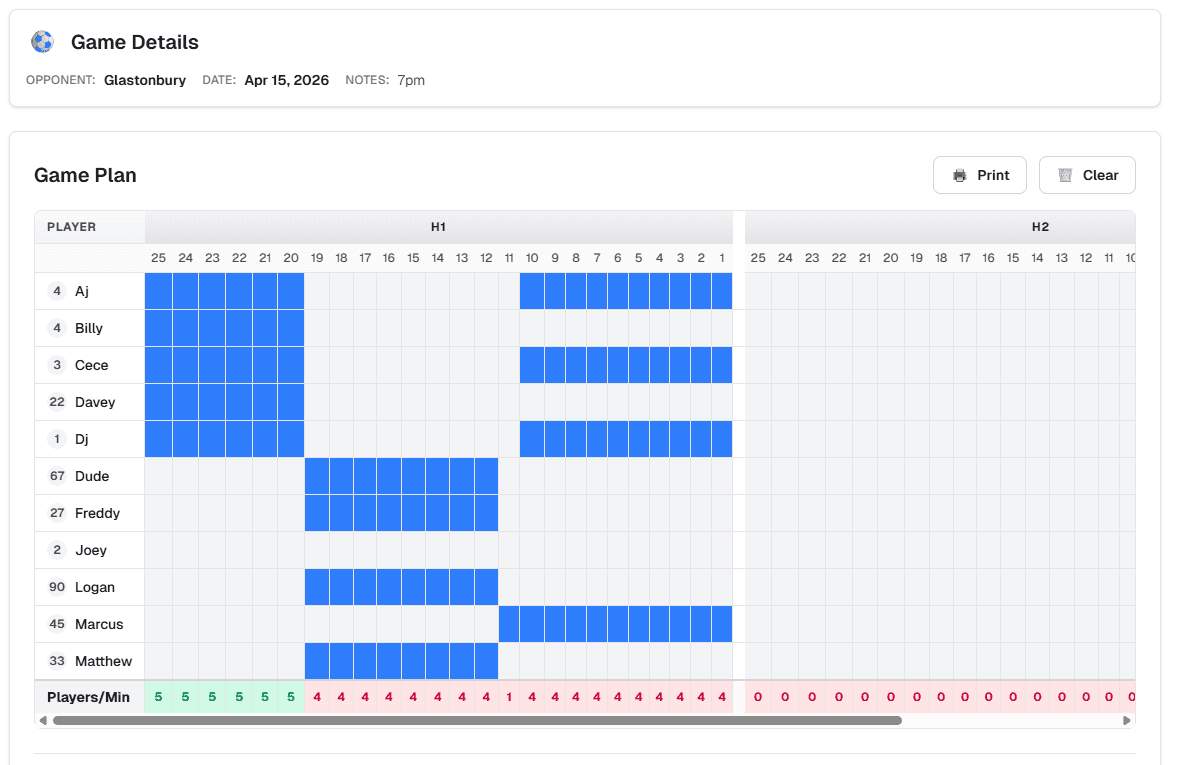Click the Players/Min green count for minute 25
The width and height of the screenshot is (1177, 765).
pyautogui.click(x=158, y=697)
